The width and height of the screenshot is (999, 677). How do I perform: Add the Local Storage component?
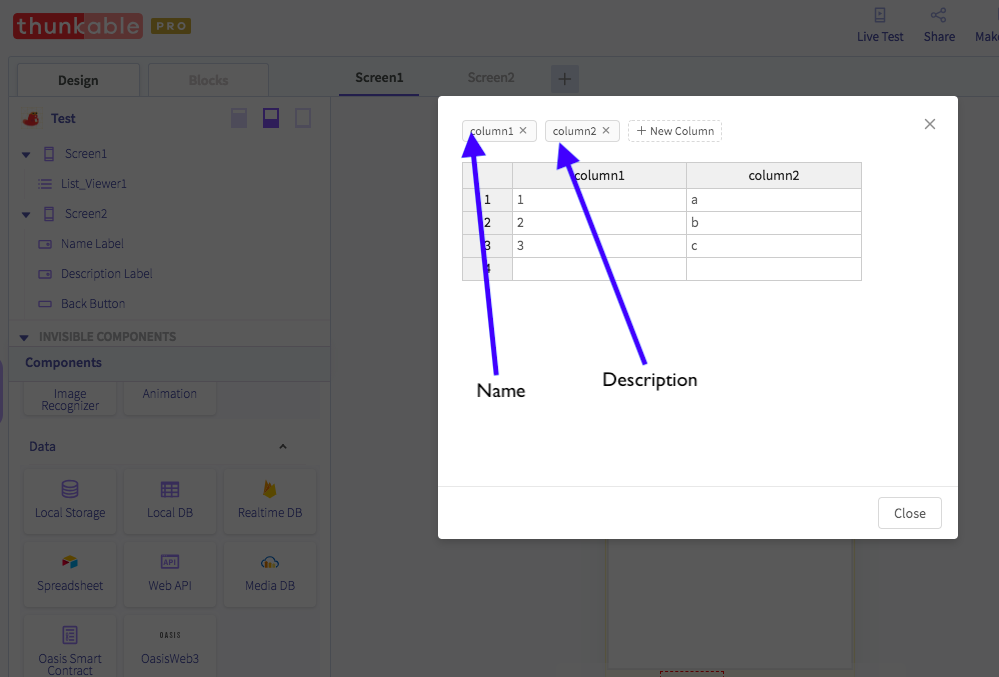(70, 501)
